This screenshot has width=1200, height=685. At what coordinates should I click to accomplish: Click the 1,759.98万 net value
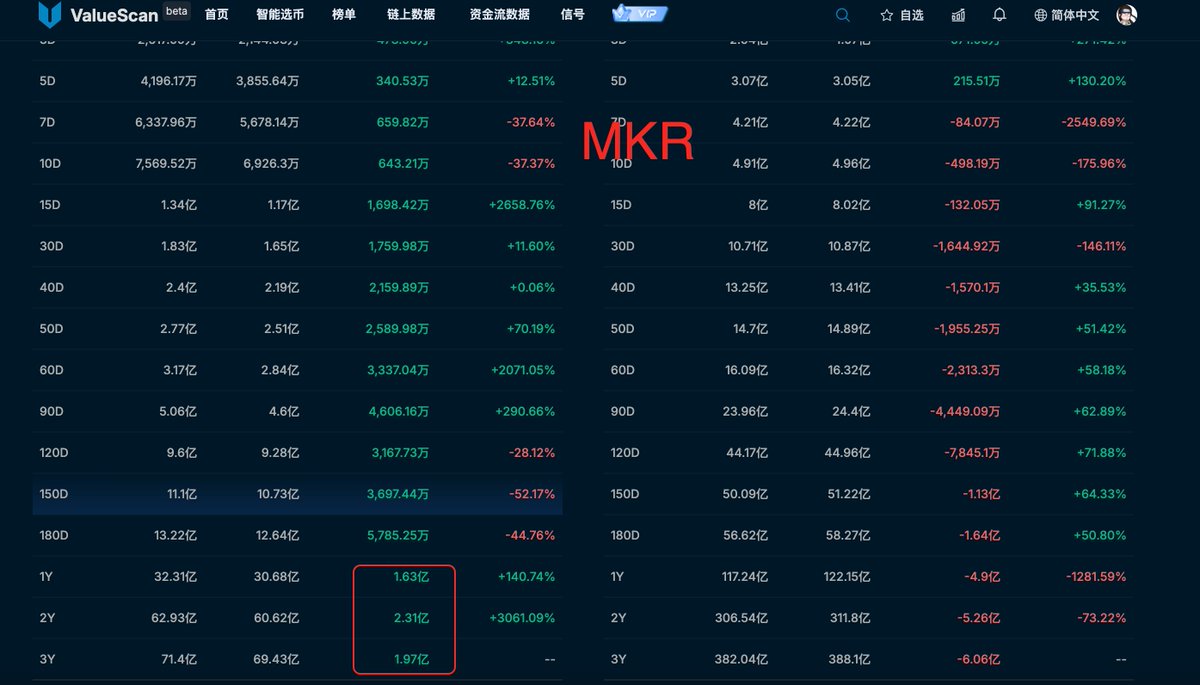click(399, 246)
